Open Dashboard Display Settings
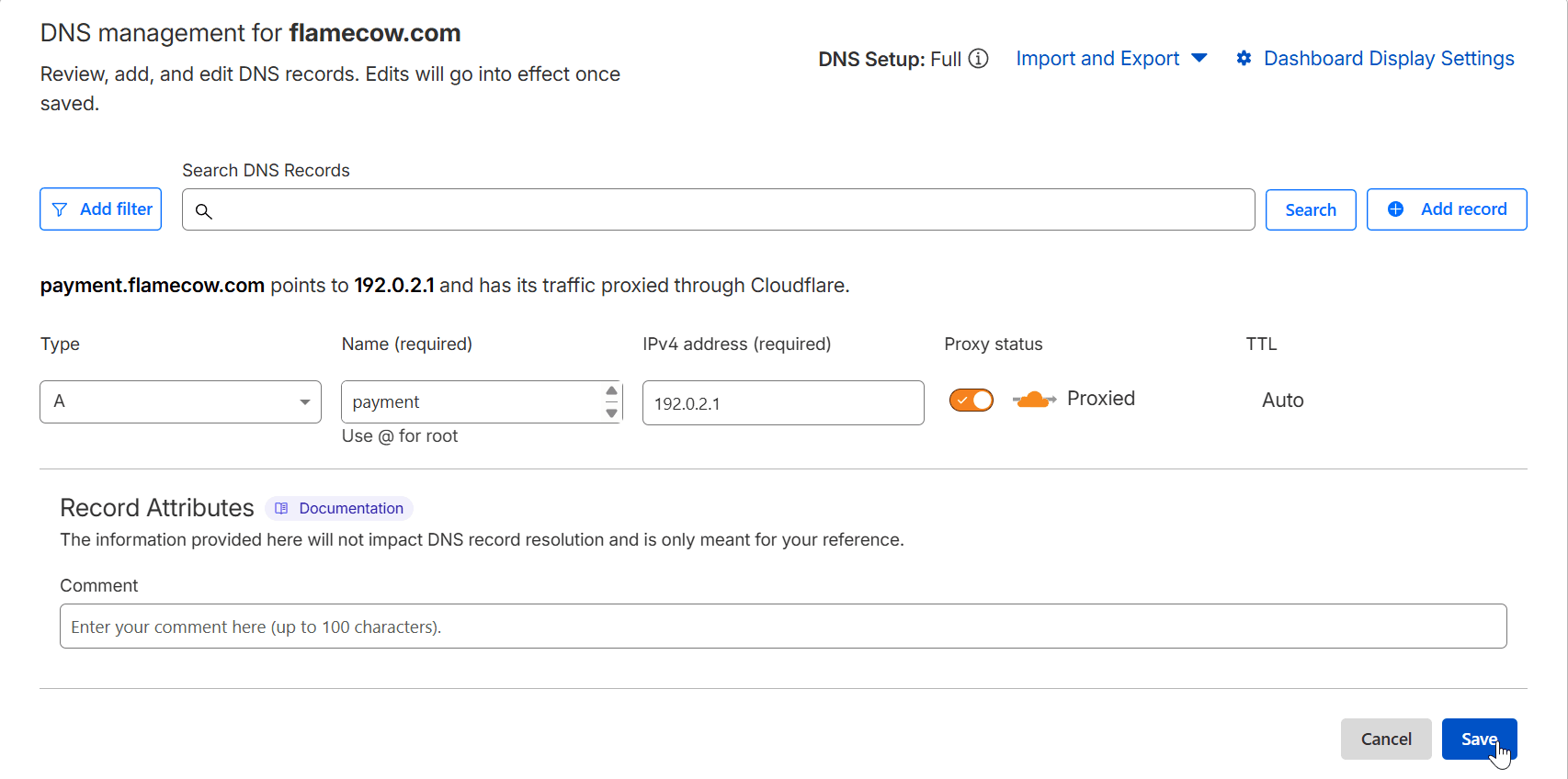This screenshot has height=779, width=1568. click(x=1388, y=59)
